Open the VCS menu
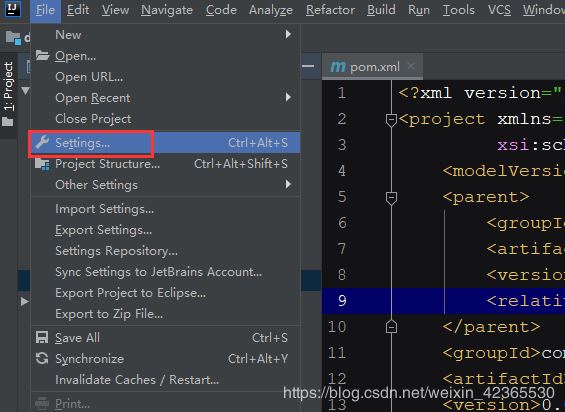Screen dimensions: 565x412 499,10
